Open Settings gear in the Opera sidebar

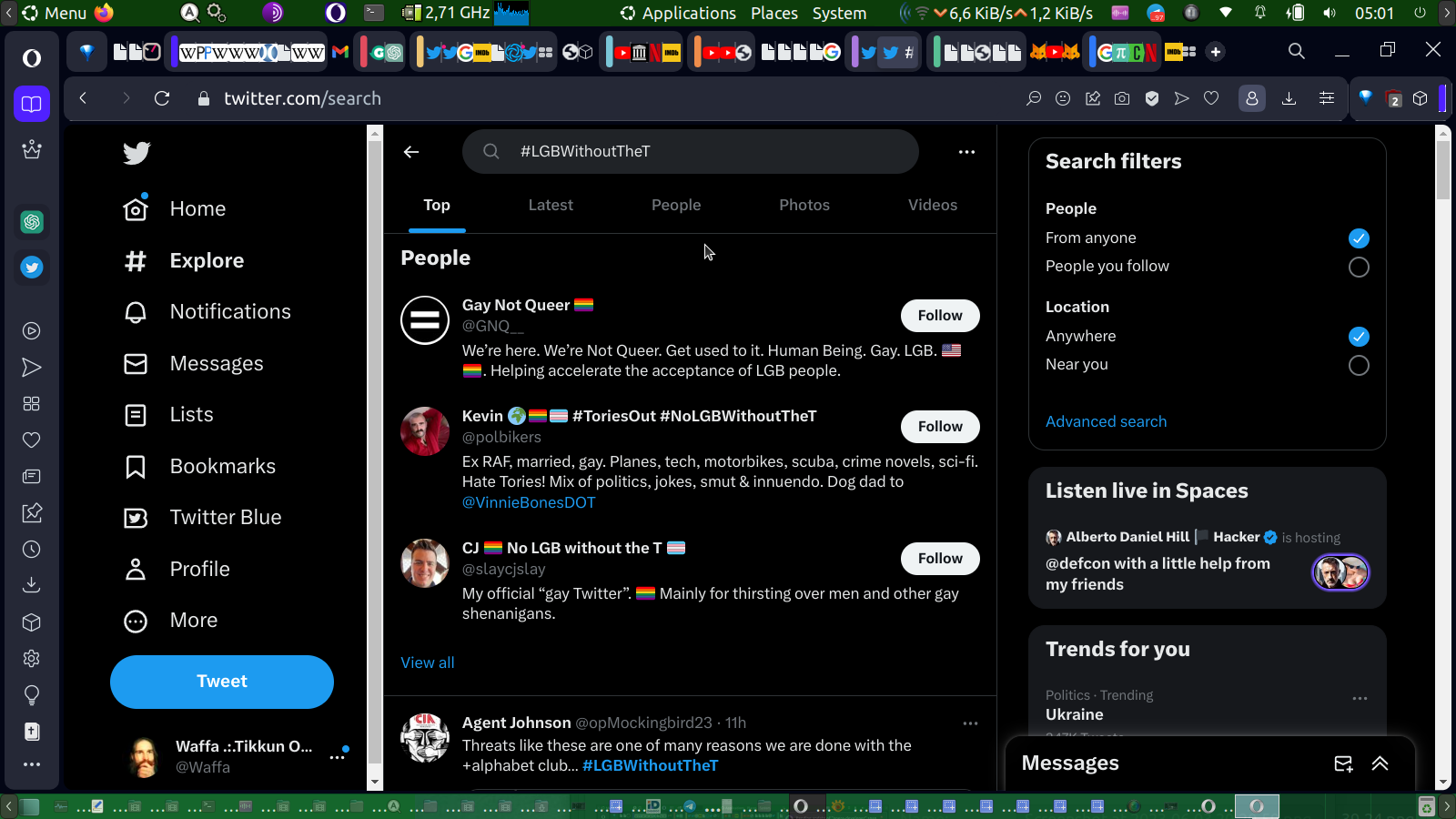(32, 659)
